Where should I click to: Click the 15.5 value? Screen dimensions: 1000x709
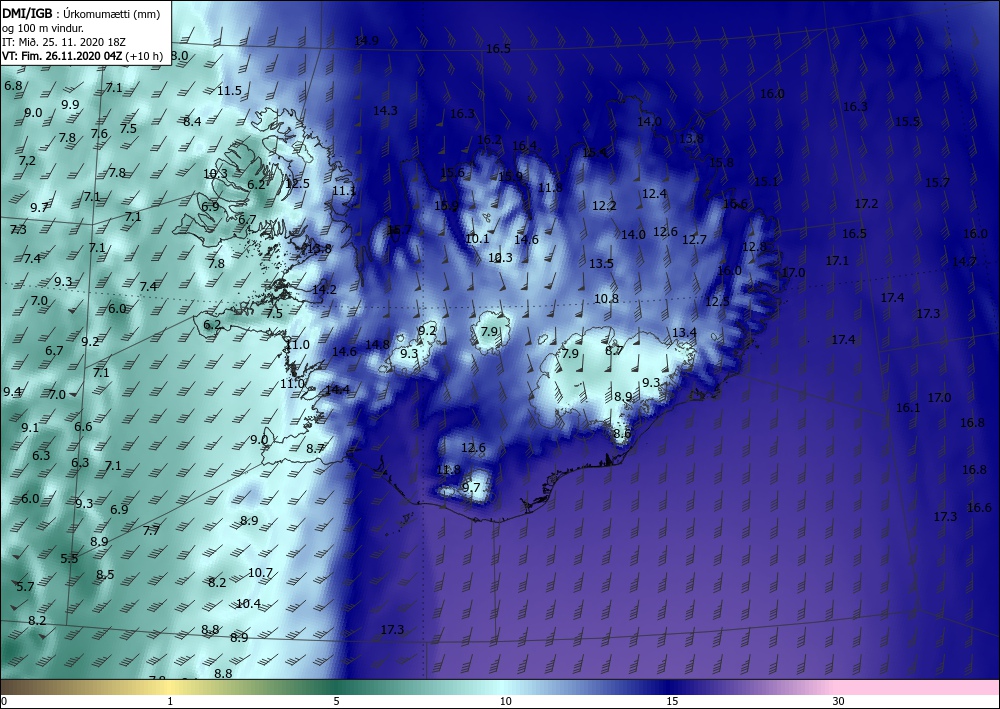pos(907,122)
